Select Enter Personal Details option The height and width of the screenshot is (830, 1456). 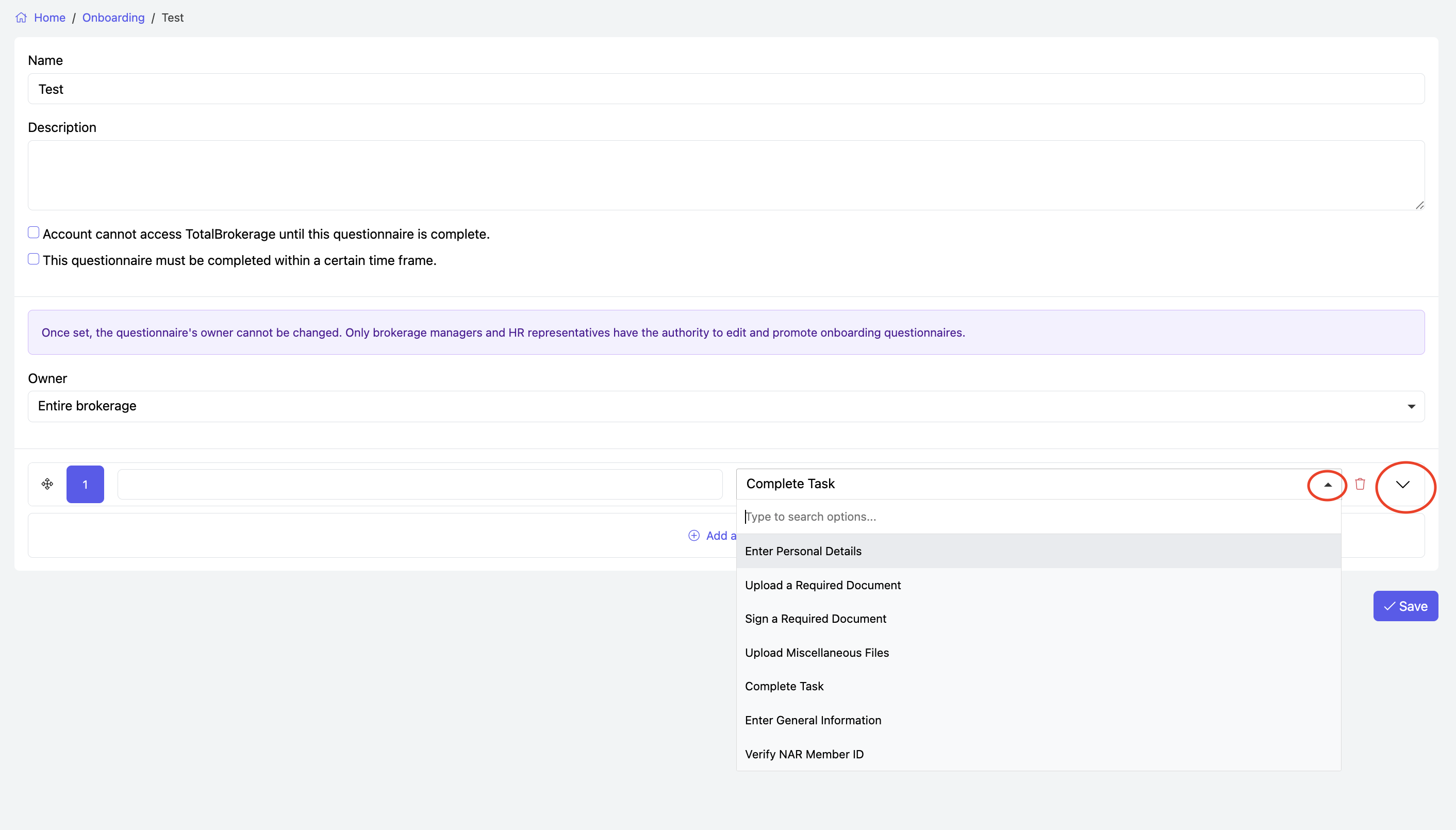pyautogui.click(x=803, y=551)
